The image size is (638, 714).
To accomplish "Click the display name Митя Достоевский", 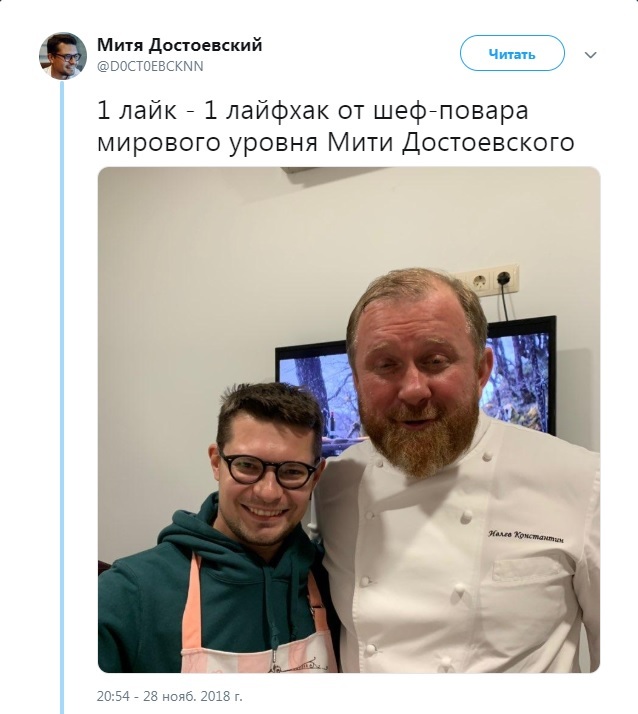I will 179,45.
